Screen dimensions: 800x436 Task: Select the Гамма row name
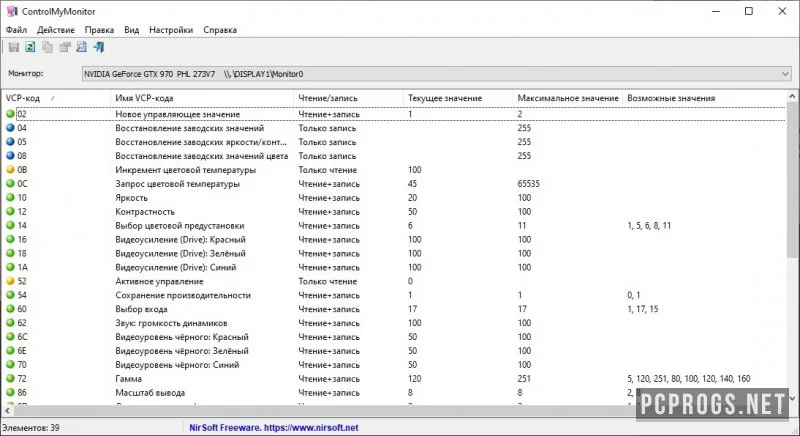coord(129,379)
